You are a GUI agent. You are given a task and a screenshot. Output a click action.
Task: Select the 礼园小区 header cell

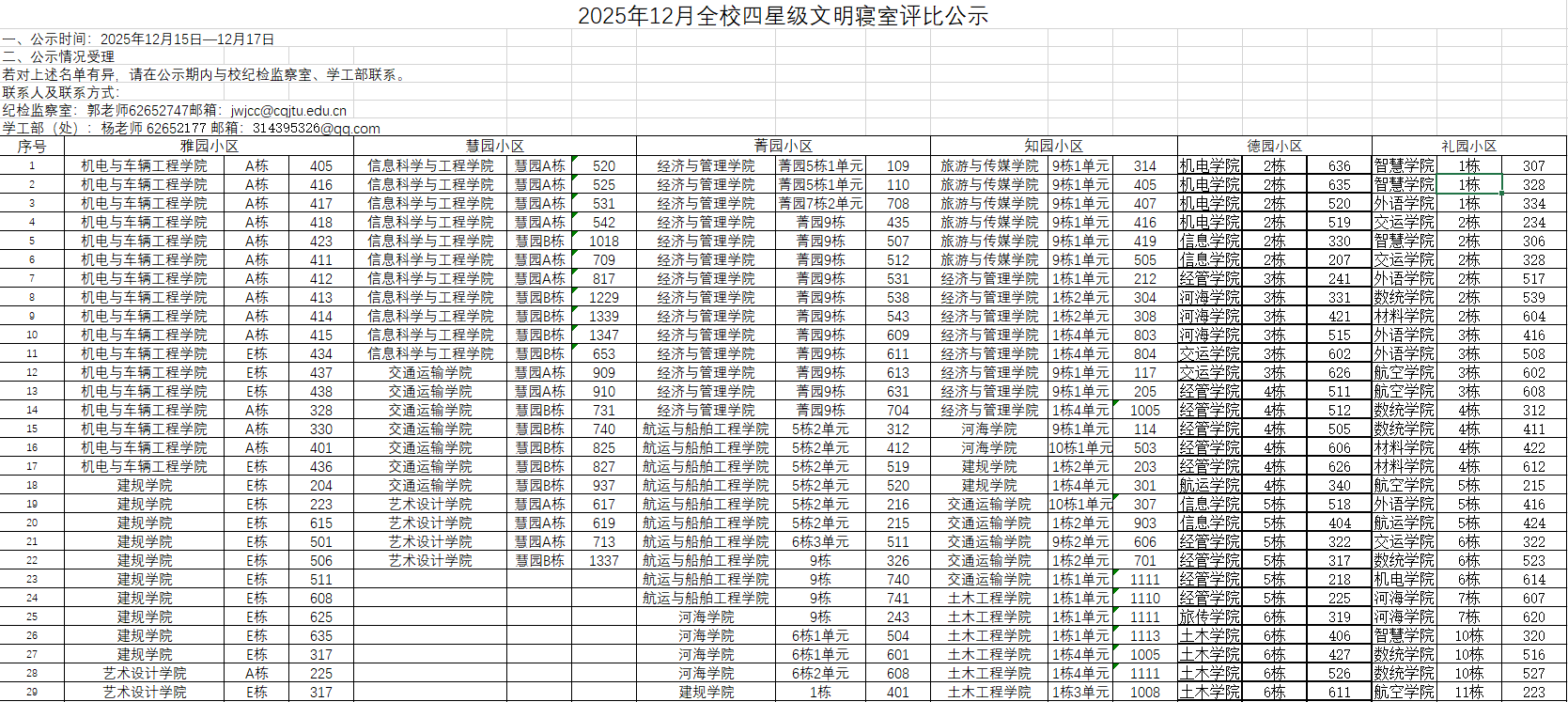1468,147
